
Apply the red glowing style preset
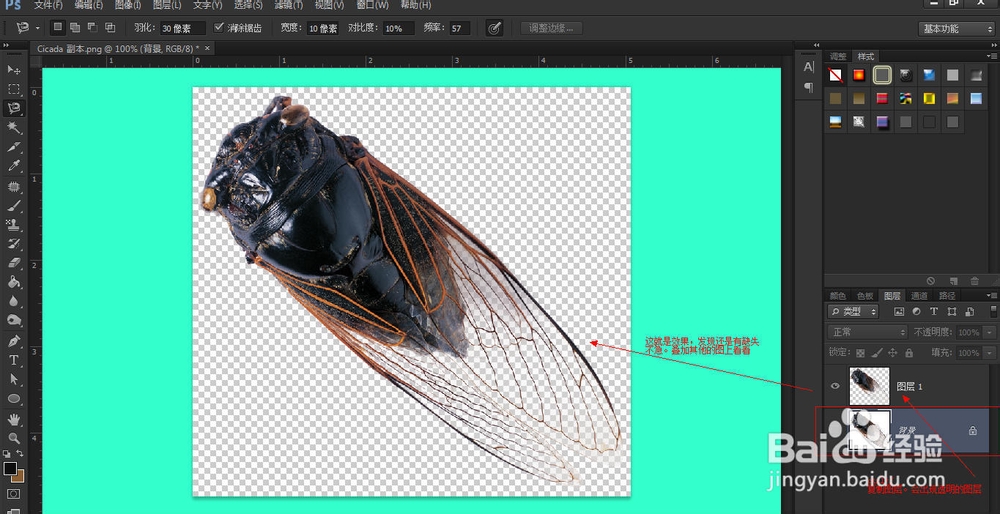858,75
